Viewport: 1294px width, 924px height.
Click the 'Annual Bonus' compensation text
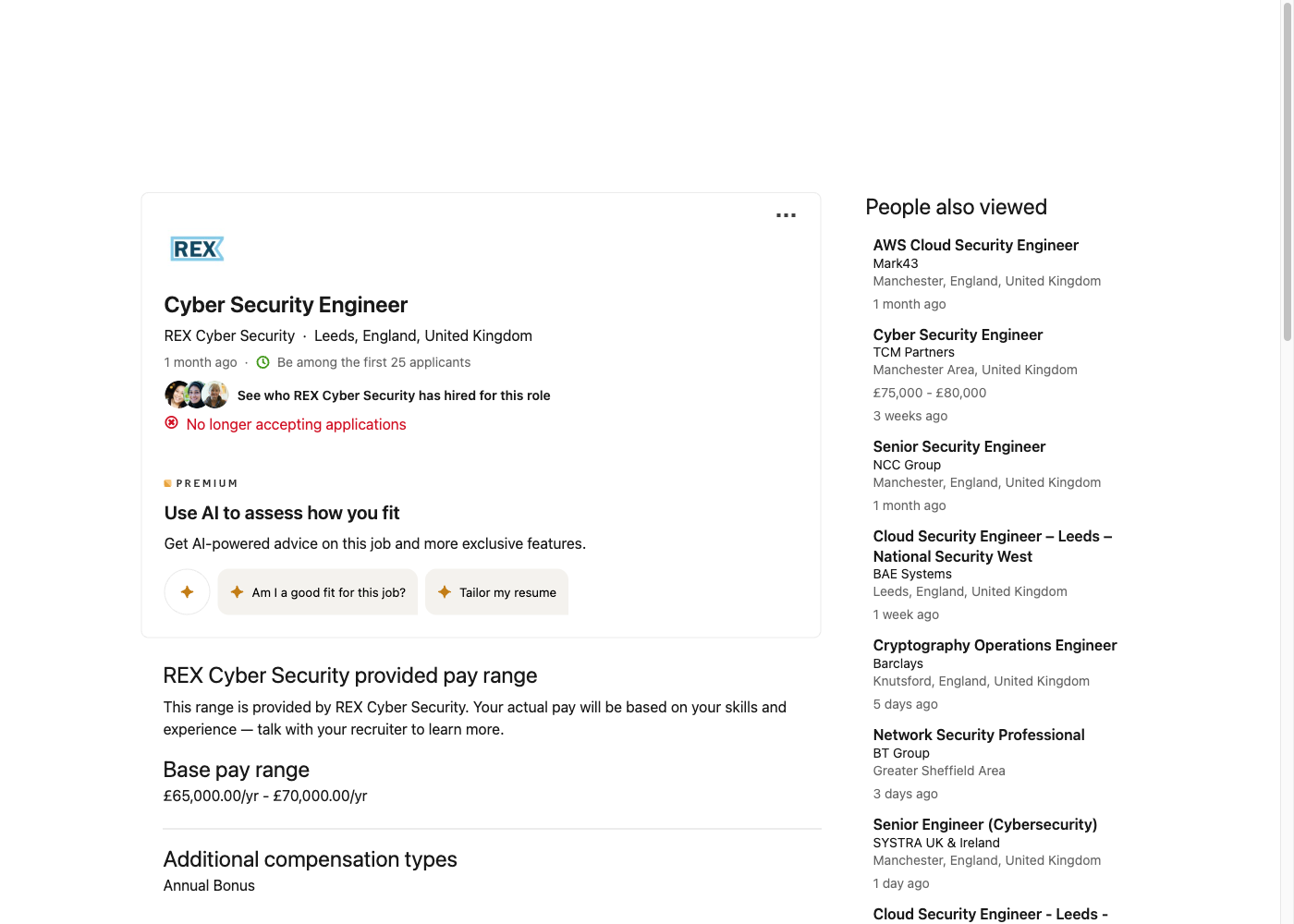[x=209, y=885]
